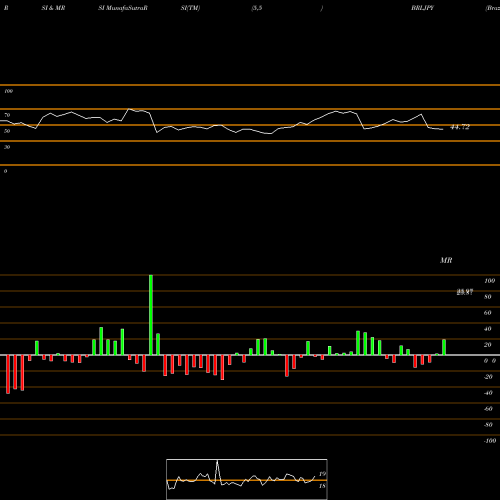Viewport: 500px width, 500px height.
Task: Click the tallest green MR histogram bar
Action: pyautogui.click(x=151, y=315)
